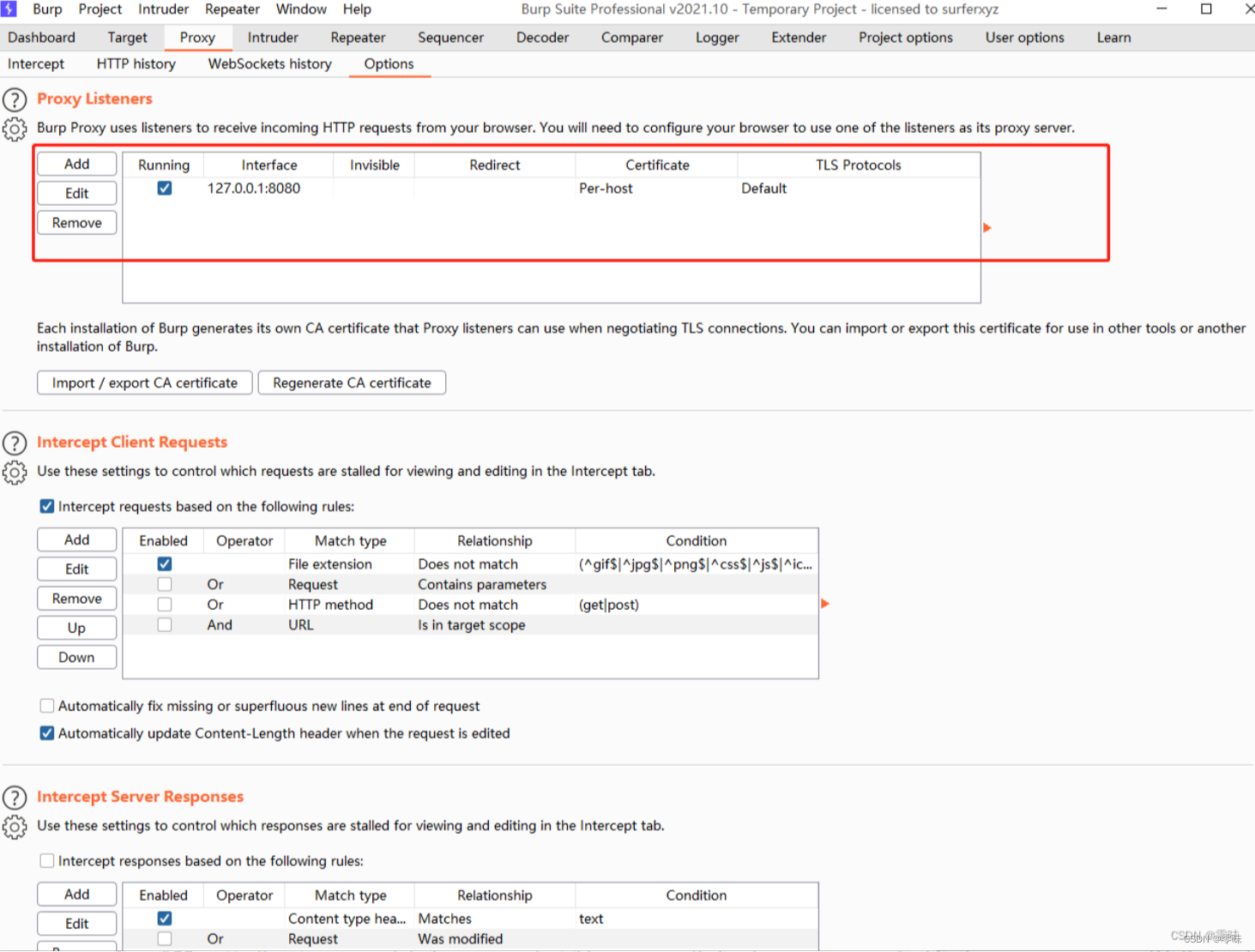Open the Proxy Listeners gear settings menu
This screenshot has width=1255, height=952.
point(15,130)
